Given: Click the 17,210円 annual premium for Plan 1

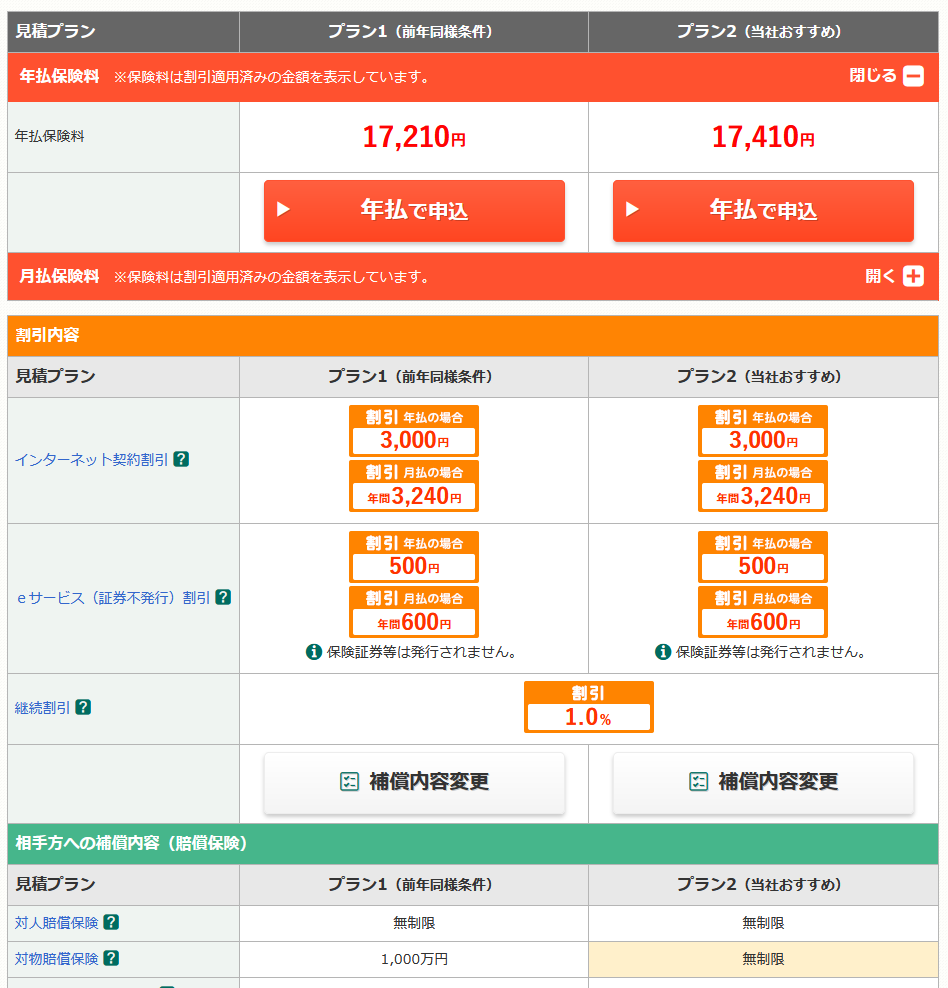Looking at the screenshot, I should (x=414, y=137).
